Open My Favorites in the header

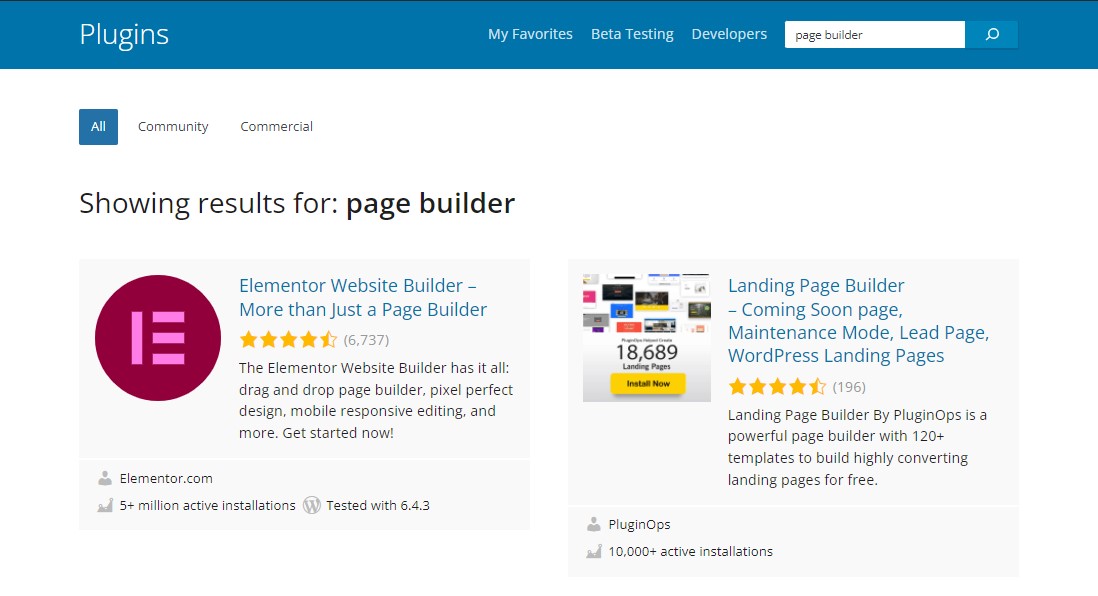click(530, 34)
